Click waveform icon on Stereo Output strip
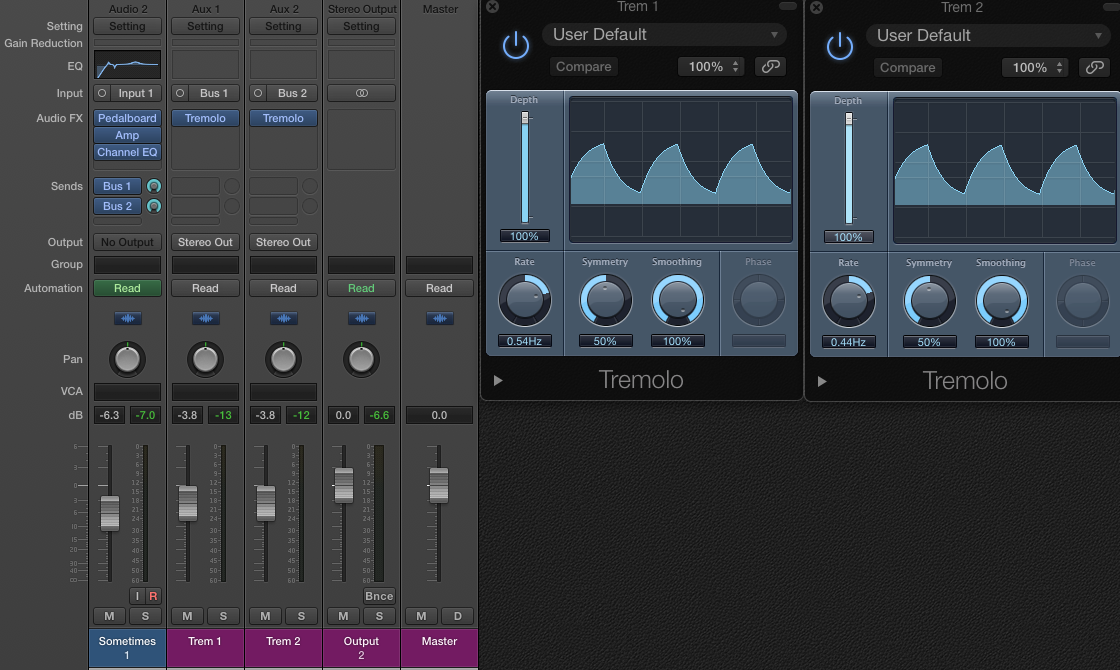This screenshot has height=670, width=1120. [361, 319]
